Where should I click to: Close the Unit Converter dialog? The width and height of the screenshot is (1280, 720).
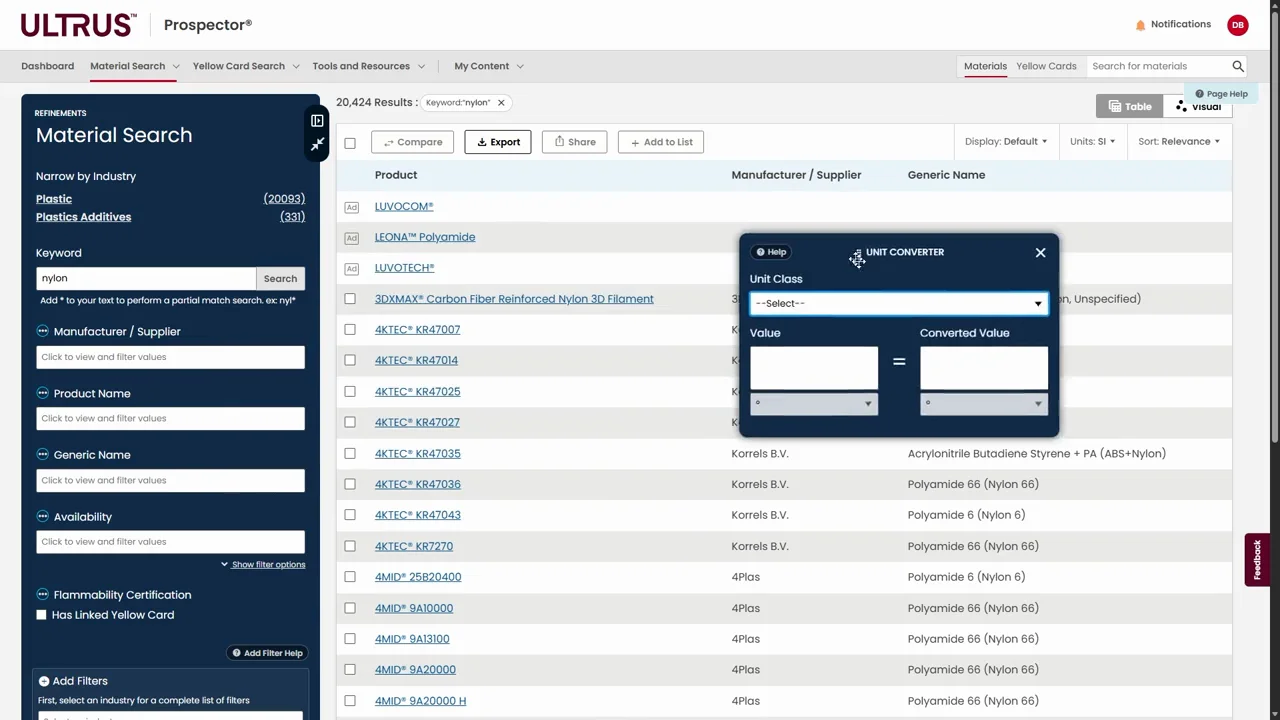point(1040,252)
